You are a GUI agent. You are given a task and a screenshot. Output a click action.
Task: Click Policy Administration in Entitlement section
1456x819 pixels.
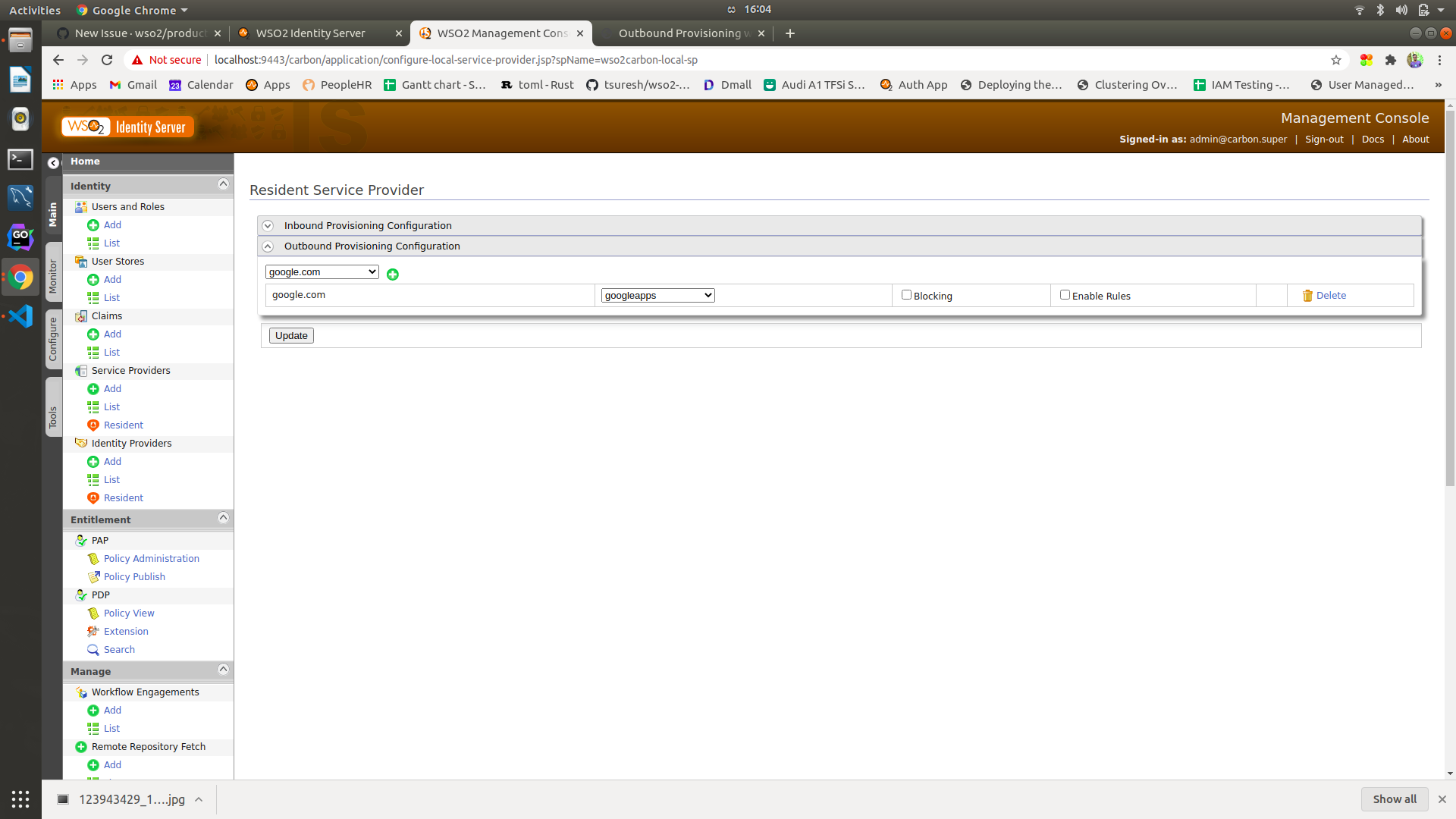pos(152,558)
